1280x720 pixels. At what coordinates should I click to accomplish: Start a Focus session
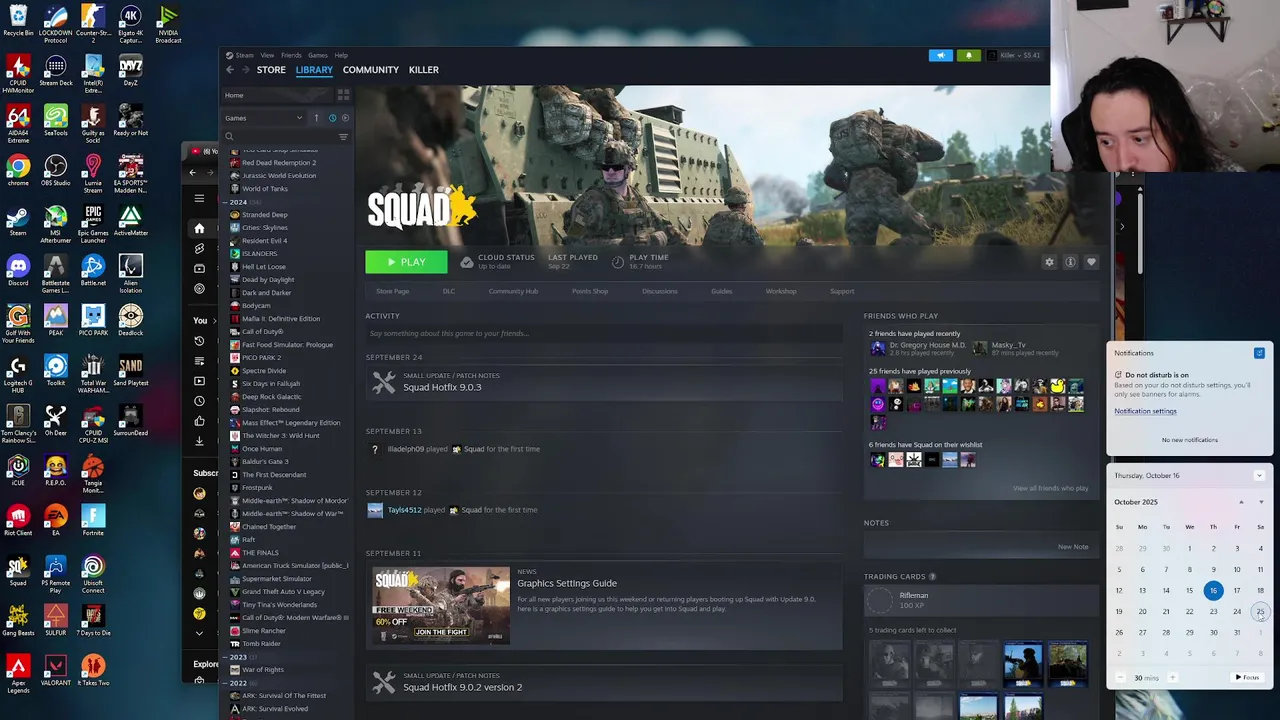[x=1247, y=678]
